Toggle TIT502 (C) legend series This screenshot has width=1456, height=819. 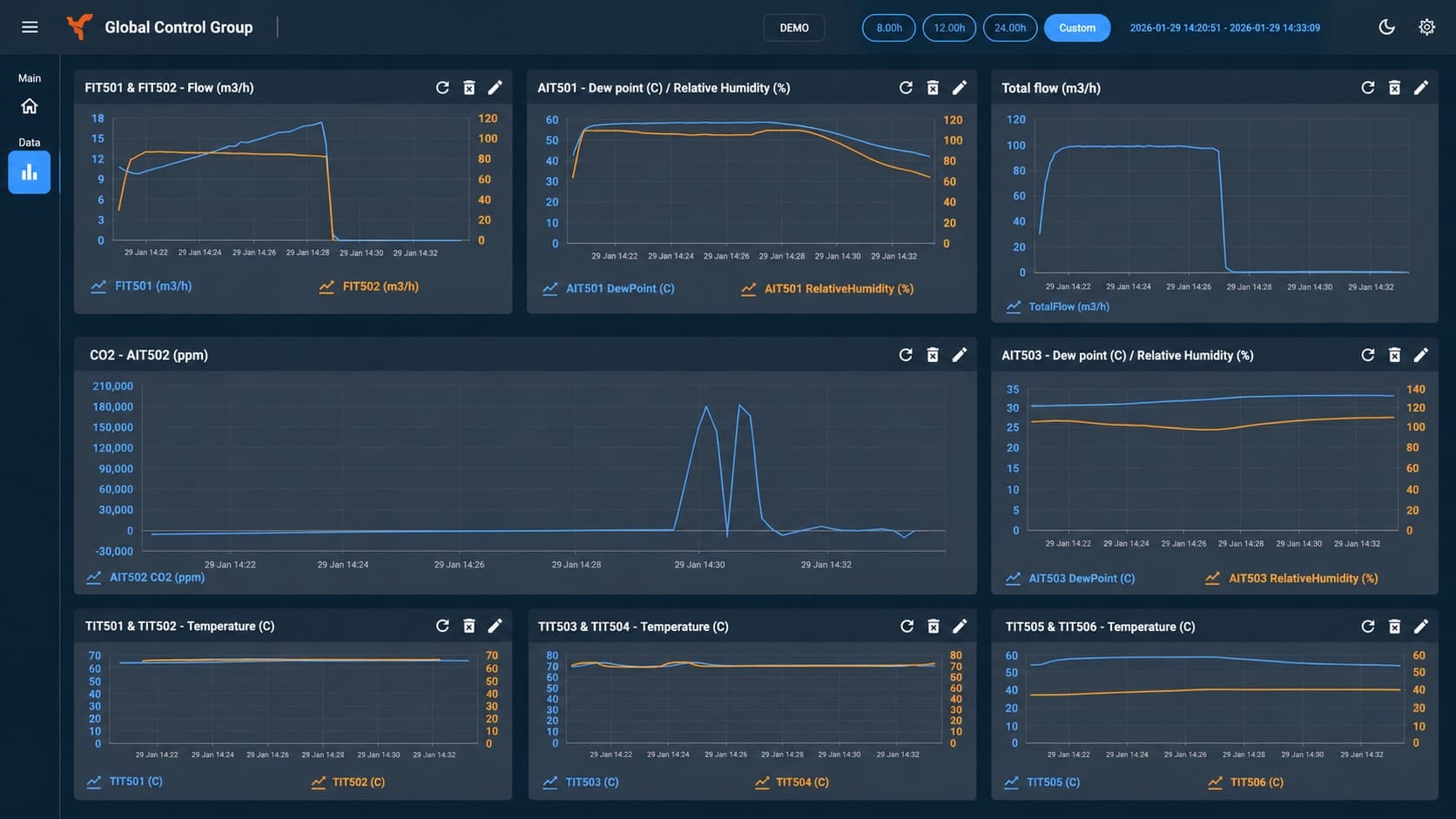click(347, 782)
